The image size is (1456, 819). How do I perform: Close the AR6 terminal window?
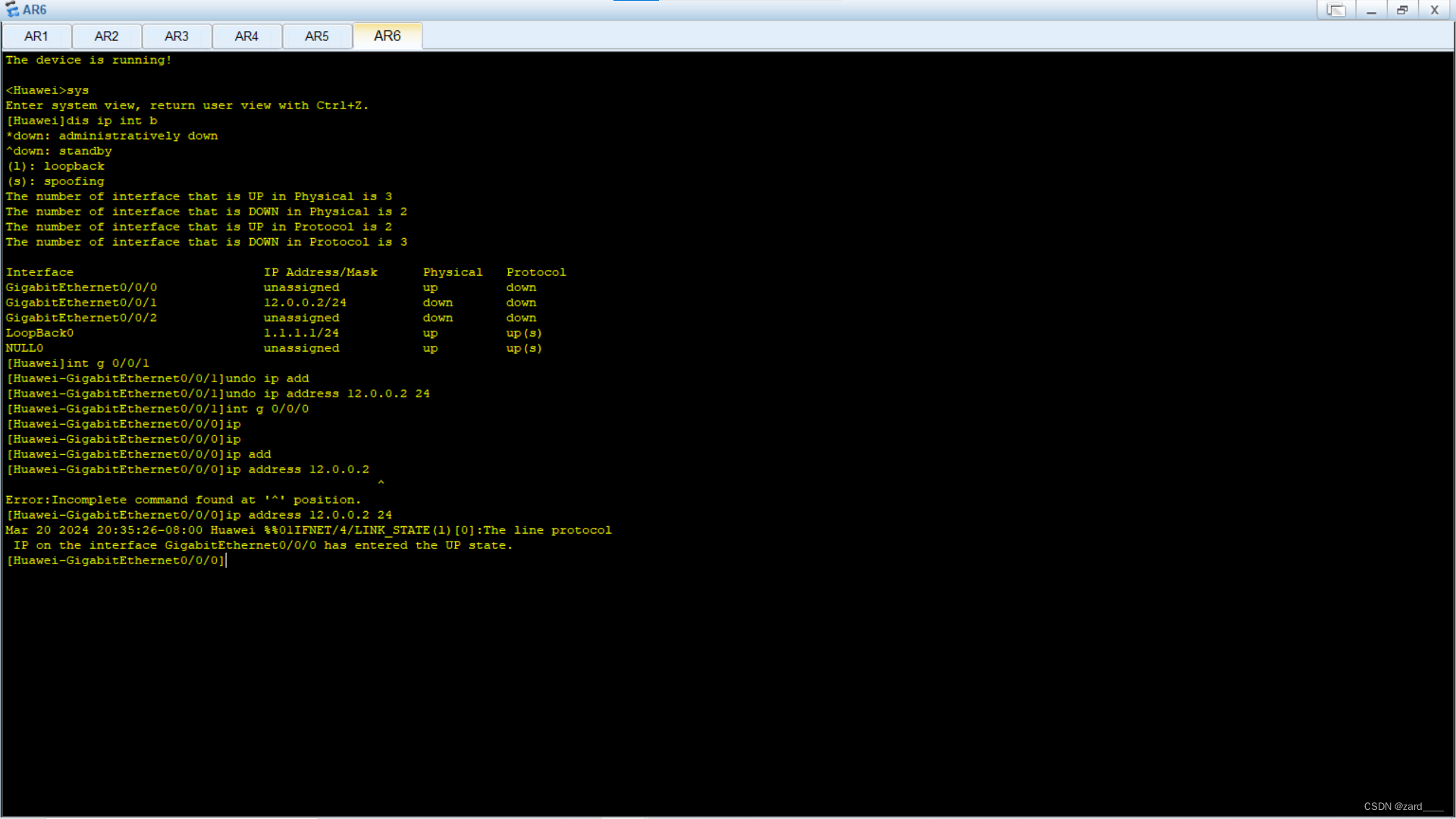[1435, 10]
